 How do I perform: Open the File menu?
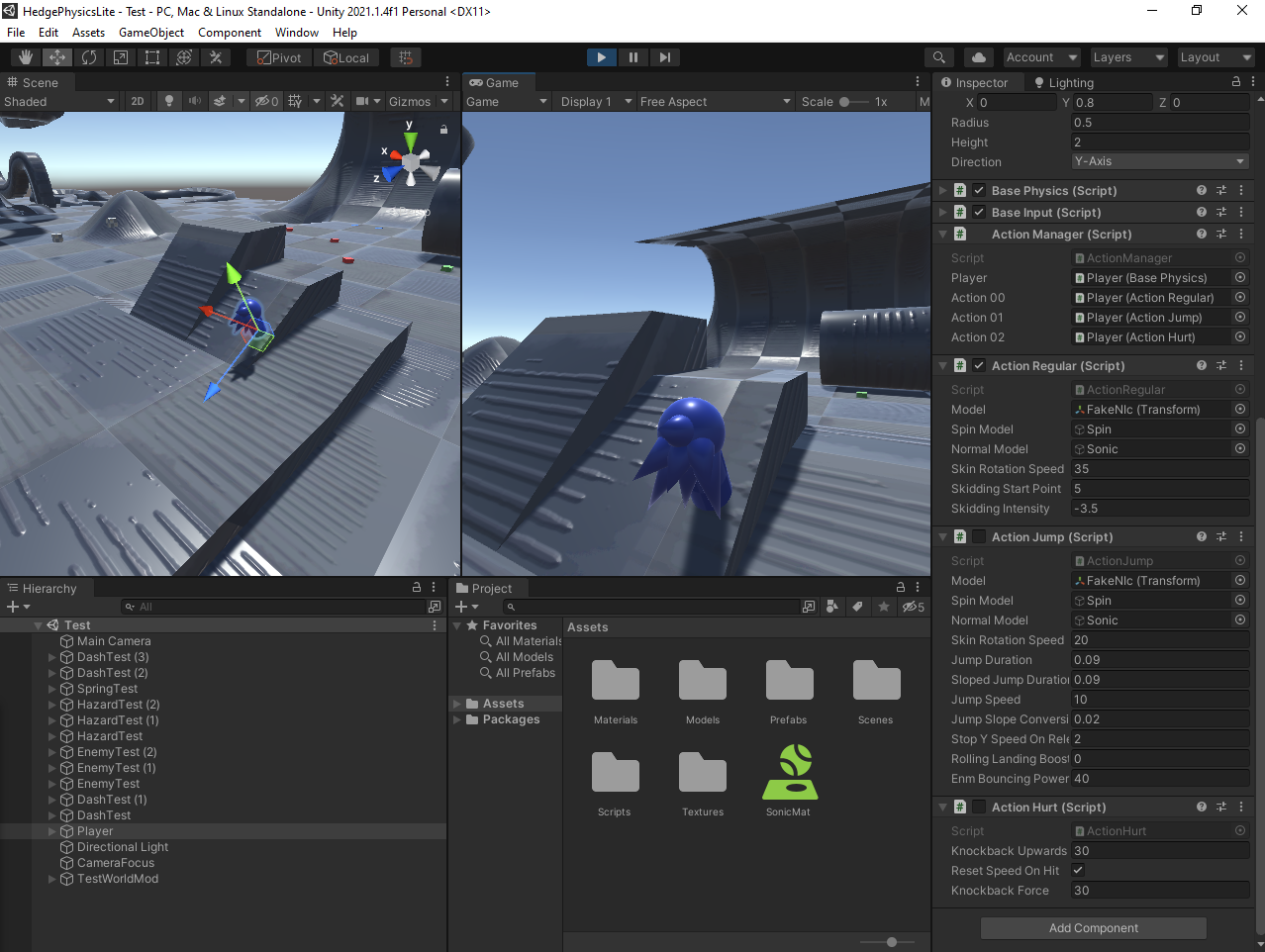pos(16,33)
